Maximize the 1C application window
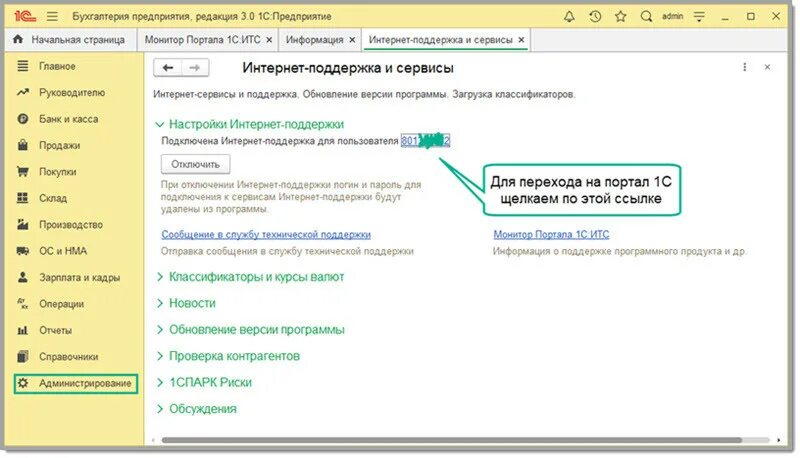Screen dimensions: 800x458 tap(751, 16)
